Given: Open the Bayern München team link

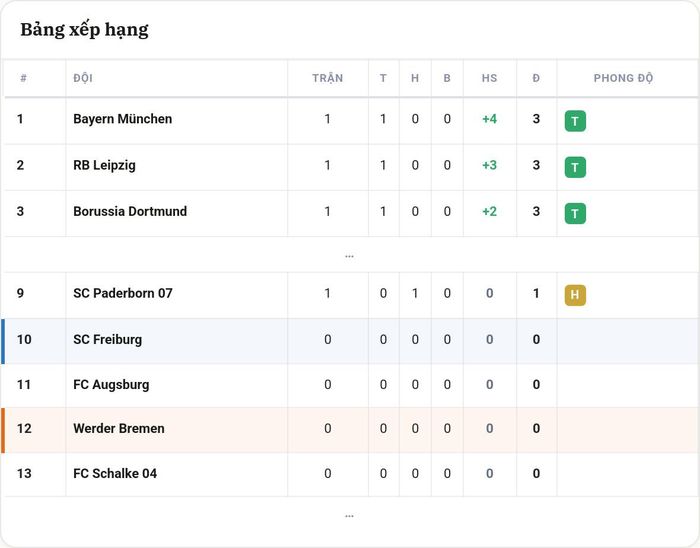Looking at the screenshot, I should (x=122, y=119).
